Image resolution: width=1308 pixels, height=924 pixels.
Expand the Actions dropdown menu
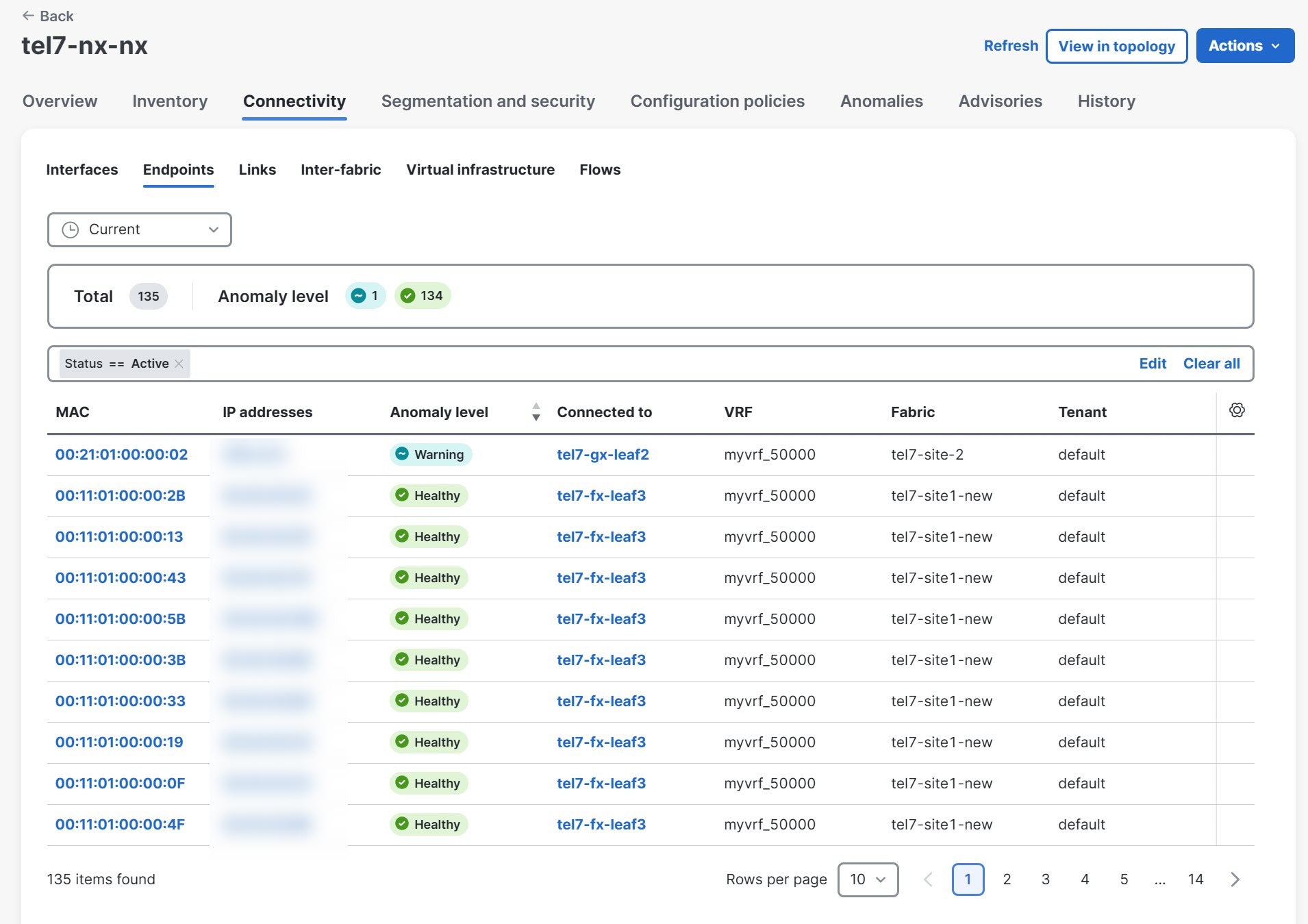coord(1245,46)
